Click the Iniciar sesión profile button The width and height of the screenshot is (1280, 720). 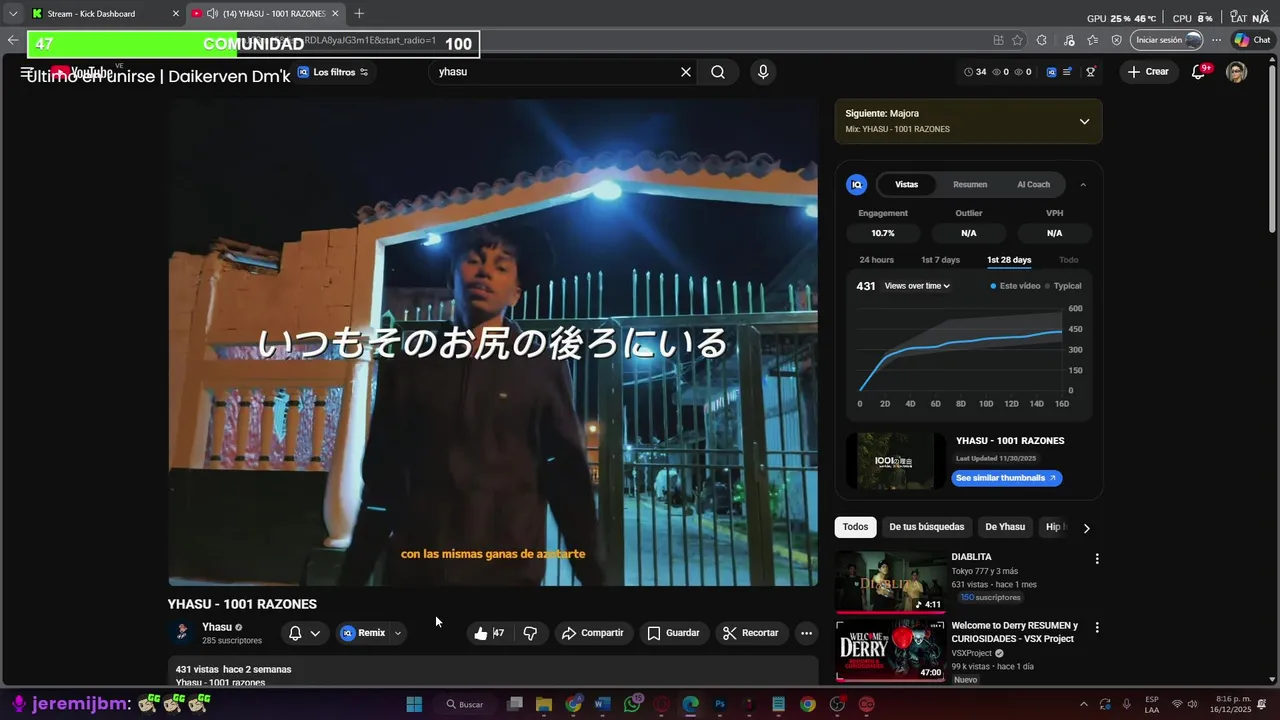click(x=1166, y=40)
